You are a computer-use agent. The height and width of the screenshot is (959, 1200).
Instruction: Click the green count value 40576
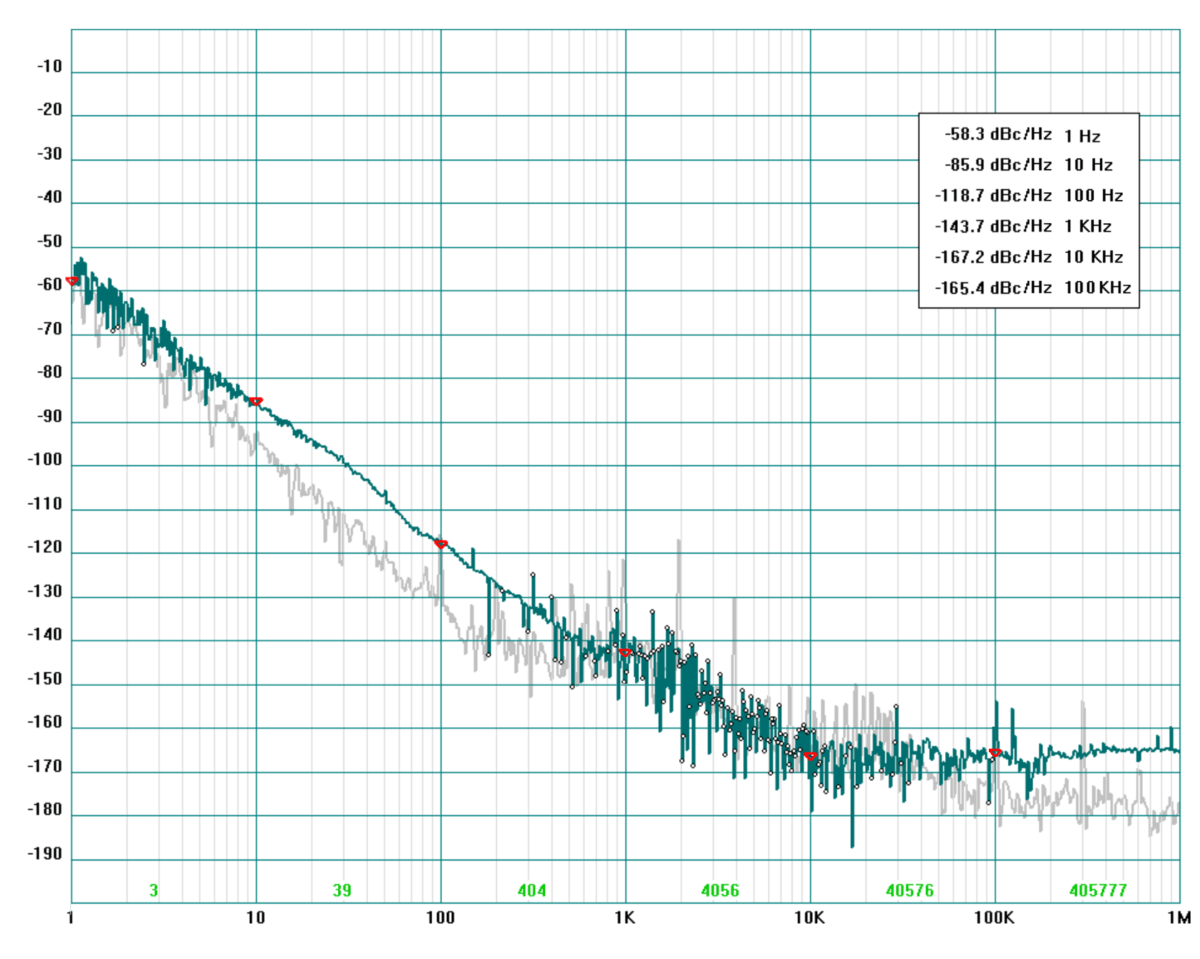(x=910, y=890)
